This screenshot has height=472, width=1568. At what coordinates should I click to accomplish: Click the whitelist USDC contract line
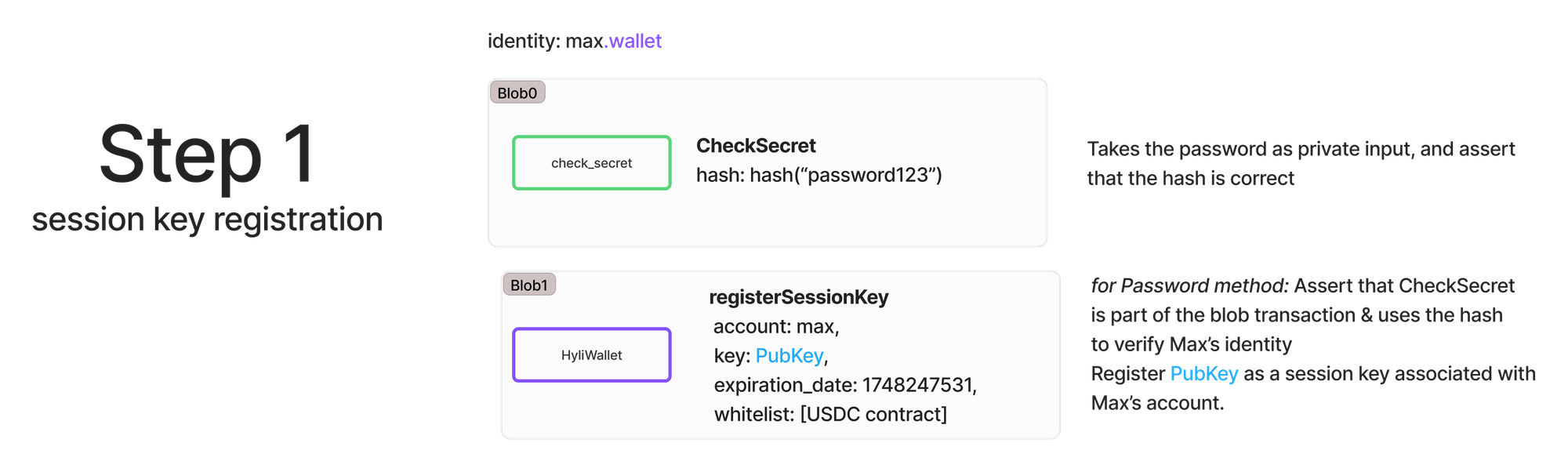pyautogui.click(x=830, y=414)
